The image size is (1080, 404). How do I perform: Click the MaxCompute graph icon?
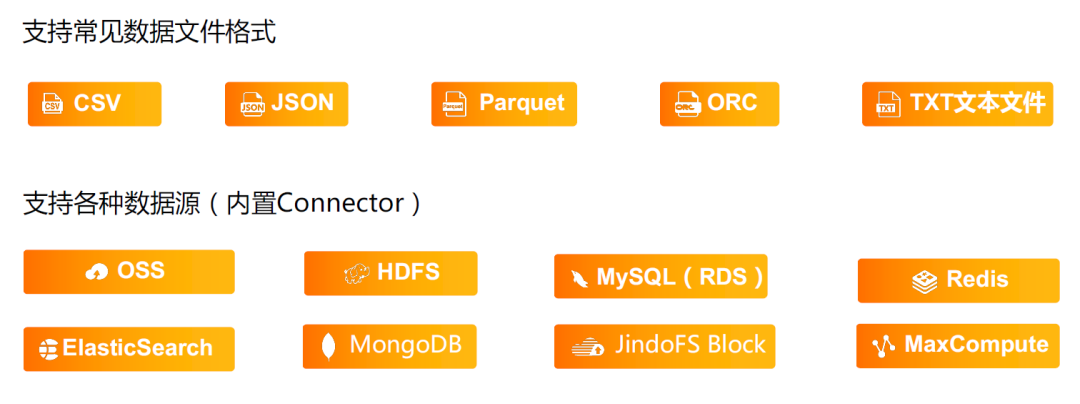(x=883, y=346)
